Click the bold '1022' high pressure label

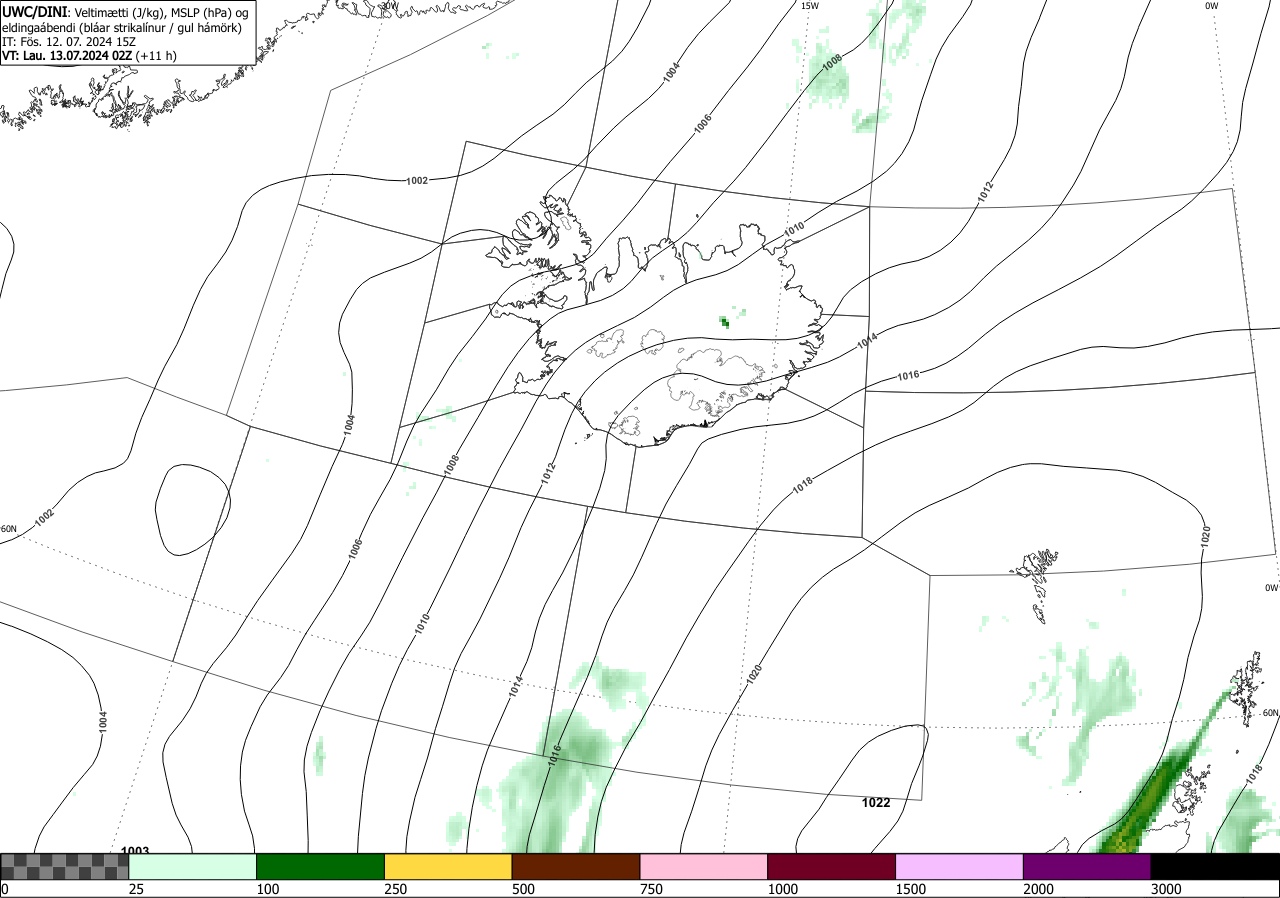(876, 802)
